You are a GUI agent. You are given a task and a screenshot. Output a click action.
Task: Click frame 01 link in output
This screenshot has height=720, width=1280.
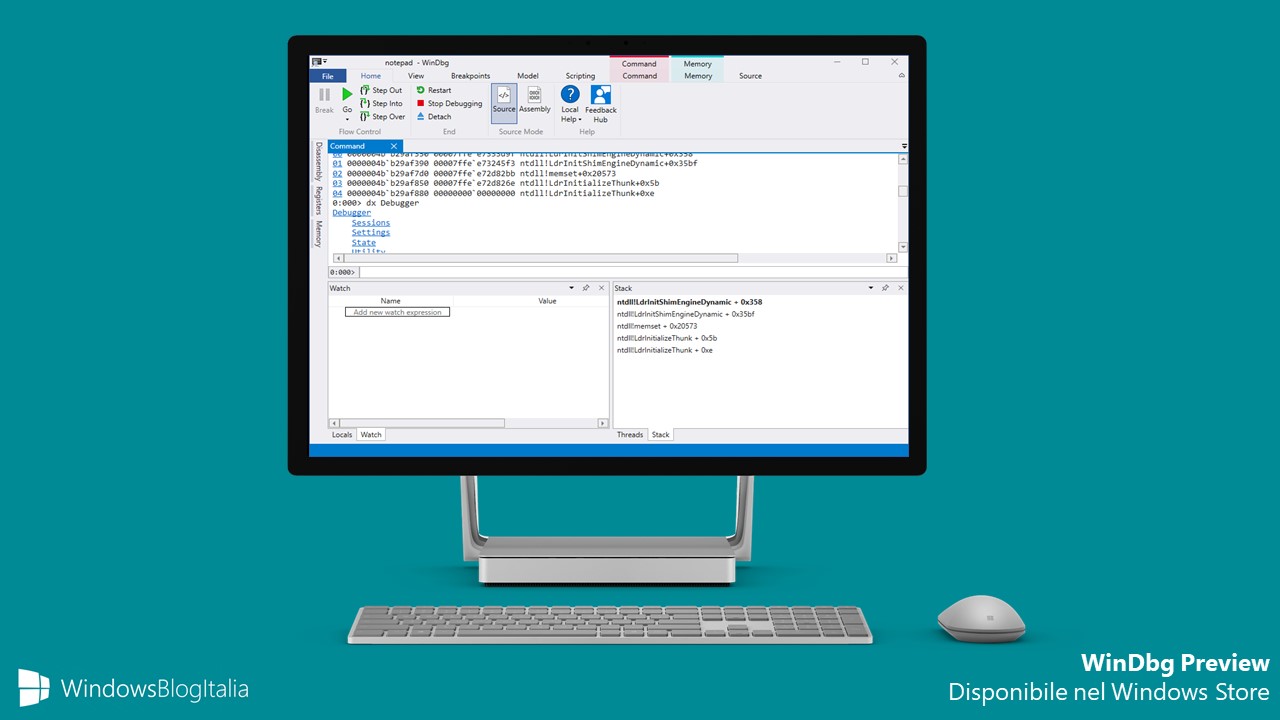(337, 163)
